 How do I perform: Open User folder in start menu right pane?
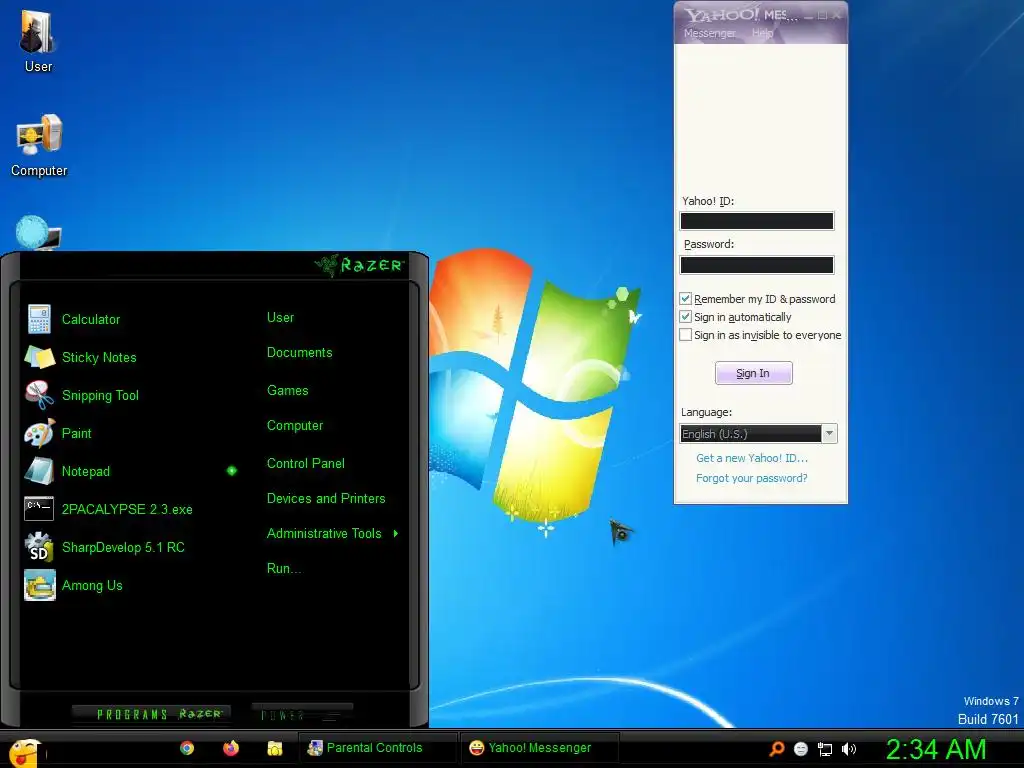pos(280,317)
